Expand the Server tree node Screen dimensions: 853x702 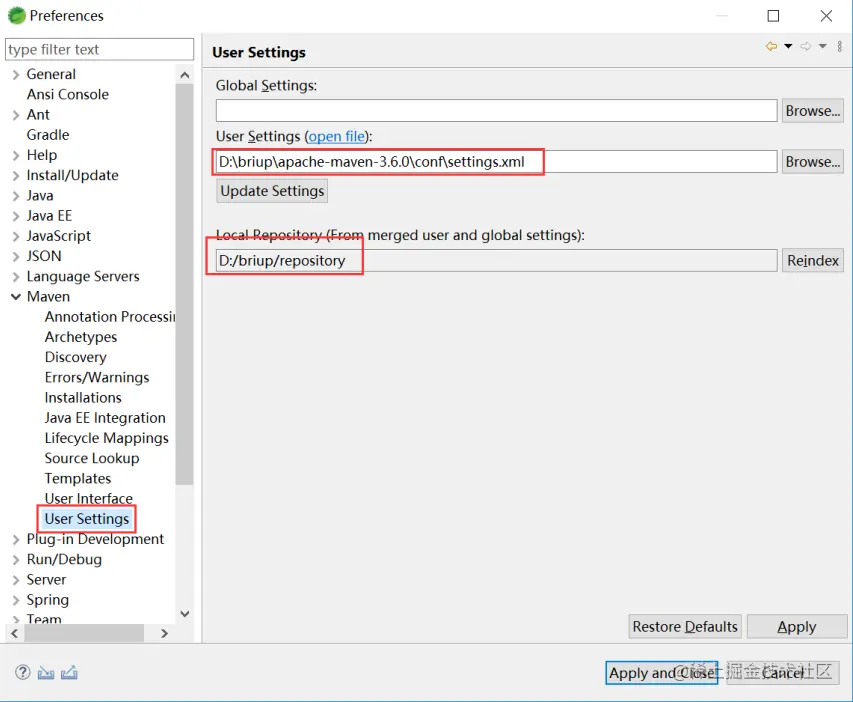click(x=16, y=580)
